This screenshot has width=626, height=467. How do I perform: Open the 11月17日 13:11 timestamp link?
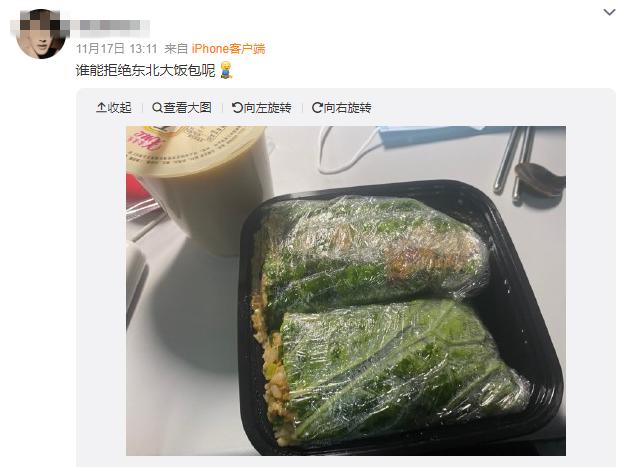(x=117, y=49)
